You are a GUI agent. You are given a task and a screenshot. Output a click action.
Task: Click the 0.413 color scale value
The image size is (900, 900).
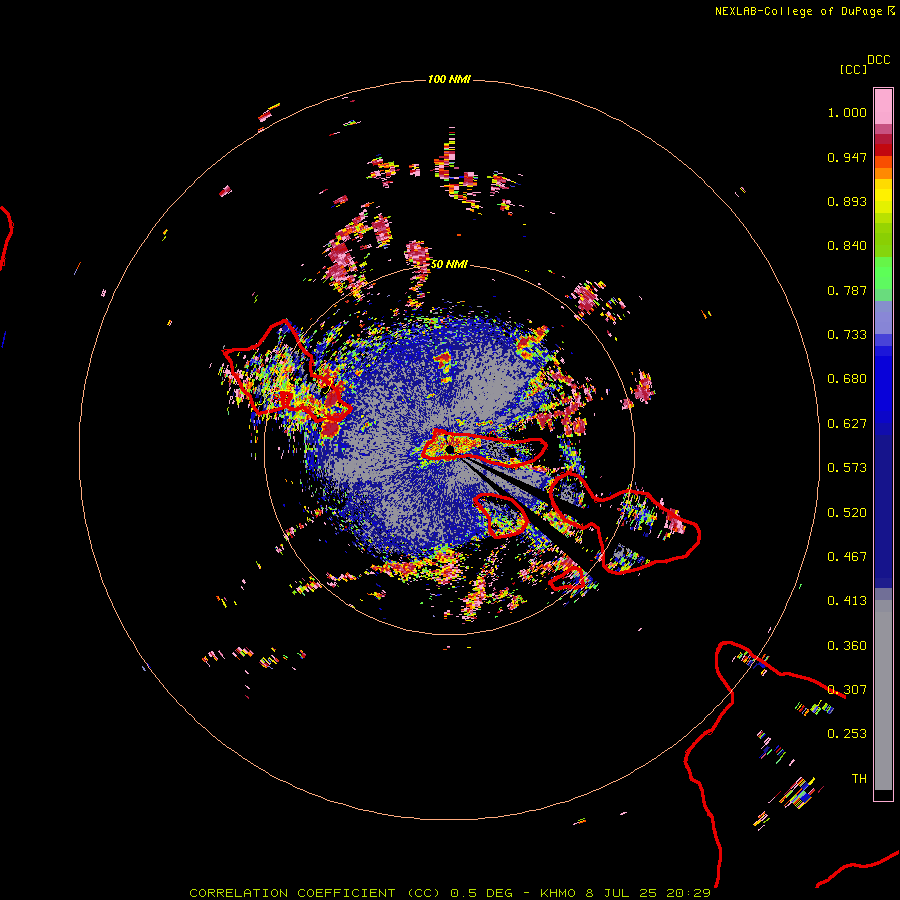[x=847, y=601]
